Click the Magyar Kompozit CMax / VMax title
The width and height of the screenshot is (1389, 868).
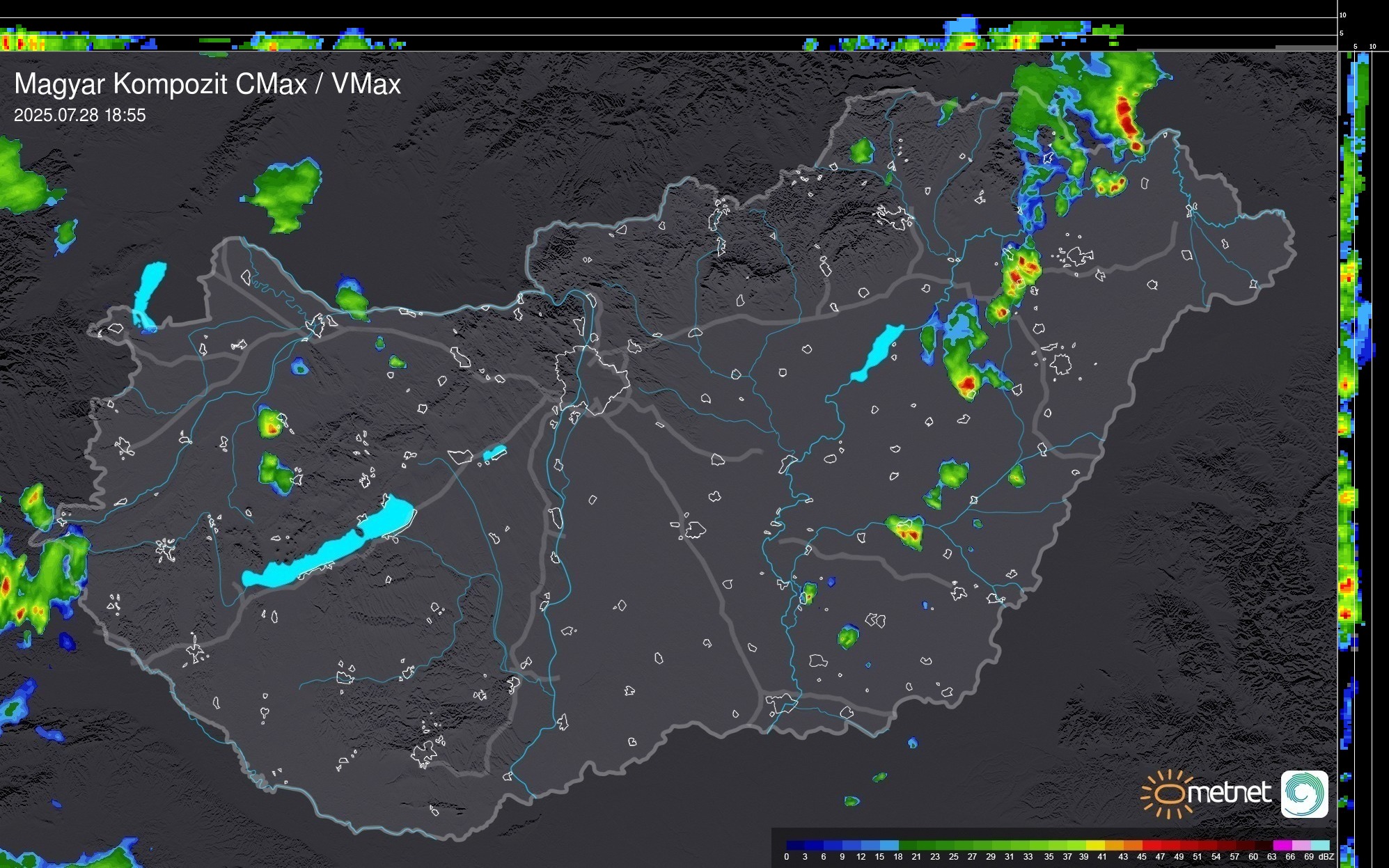point(207,84)
